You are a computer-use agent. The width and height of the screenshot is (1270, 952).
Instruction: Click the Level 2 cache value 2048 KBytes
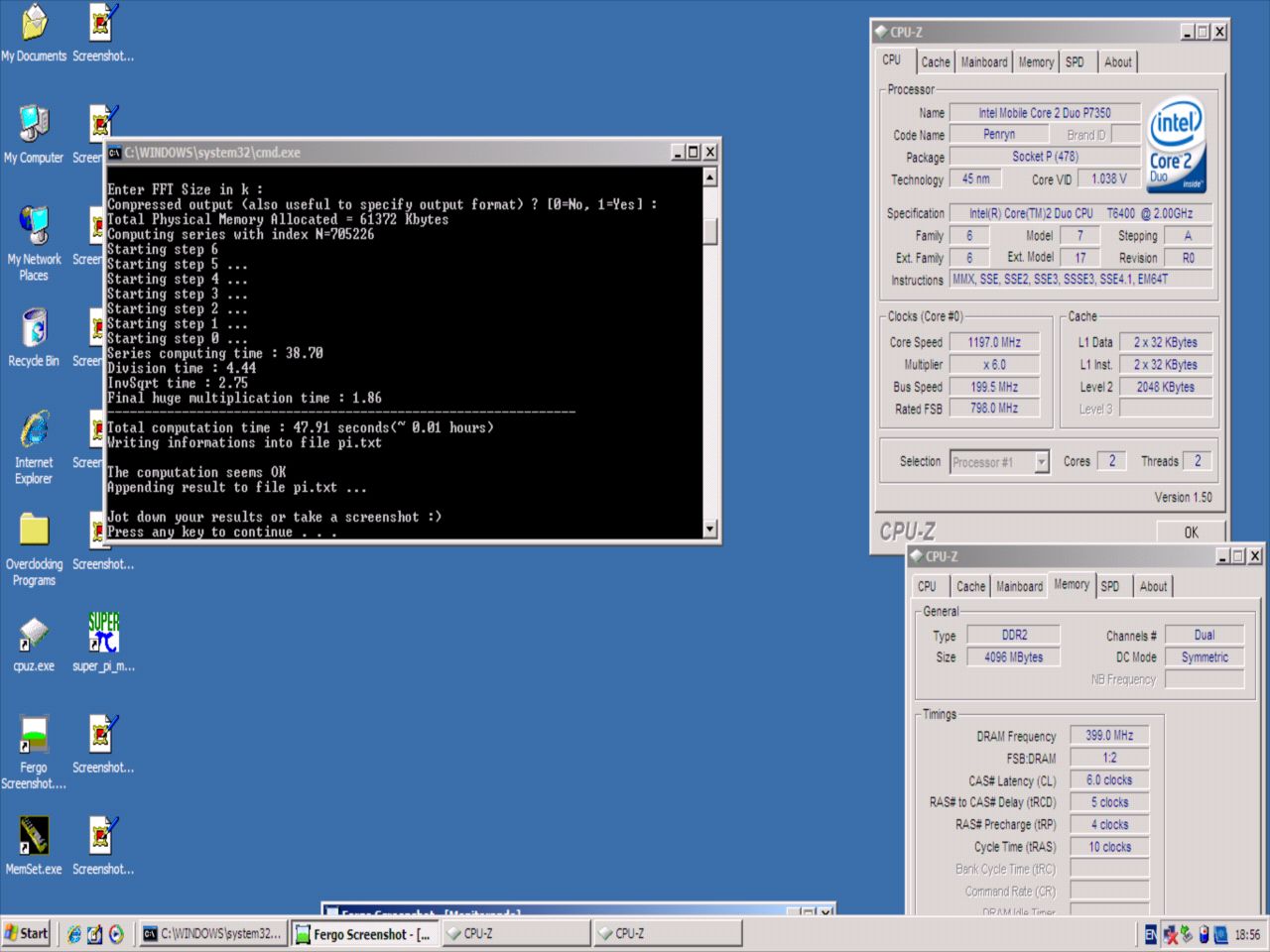point(1166,387)
